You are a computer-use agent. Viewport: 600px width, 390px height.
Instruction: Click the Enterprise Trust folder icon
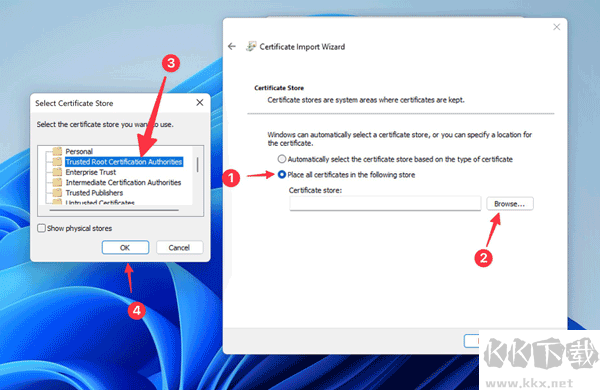(x=57, y=172)
